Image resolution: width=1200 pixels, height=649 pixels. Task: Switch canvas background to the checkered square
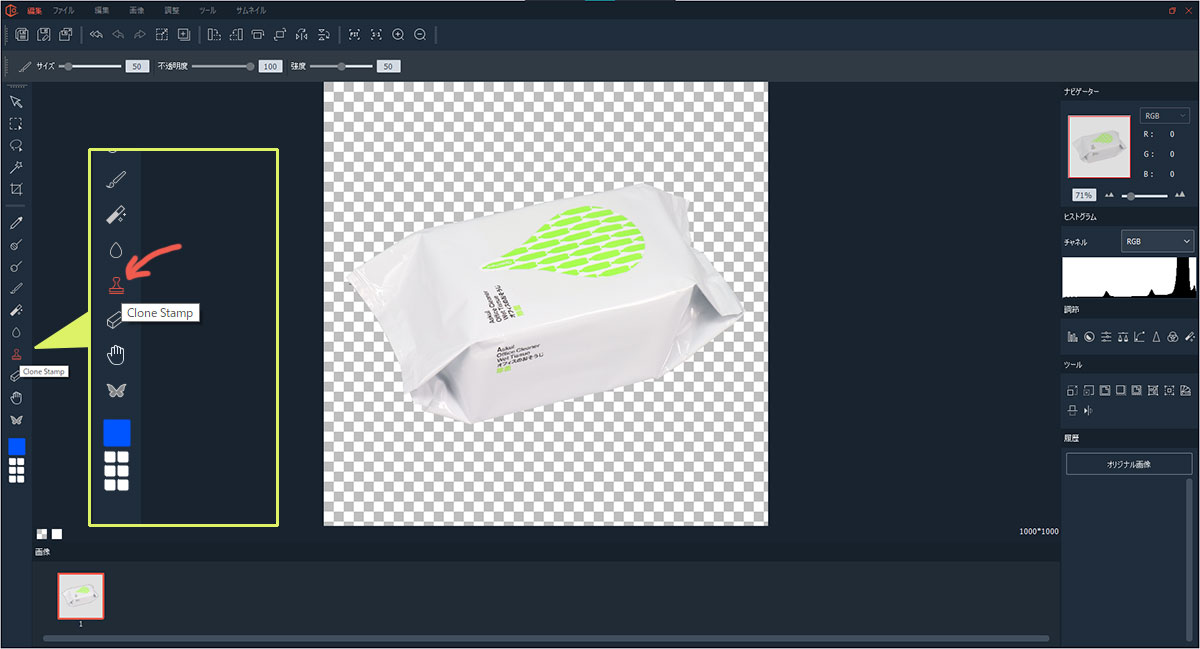pyautogui.click(x=42, y=534)
